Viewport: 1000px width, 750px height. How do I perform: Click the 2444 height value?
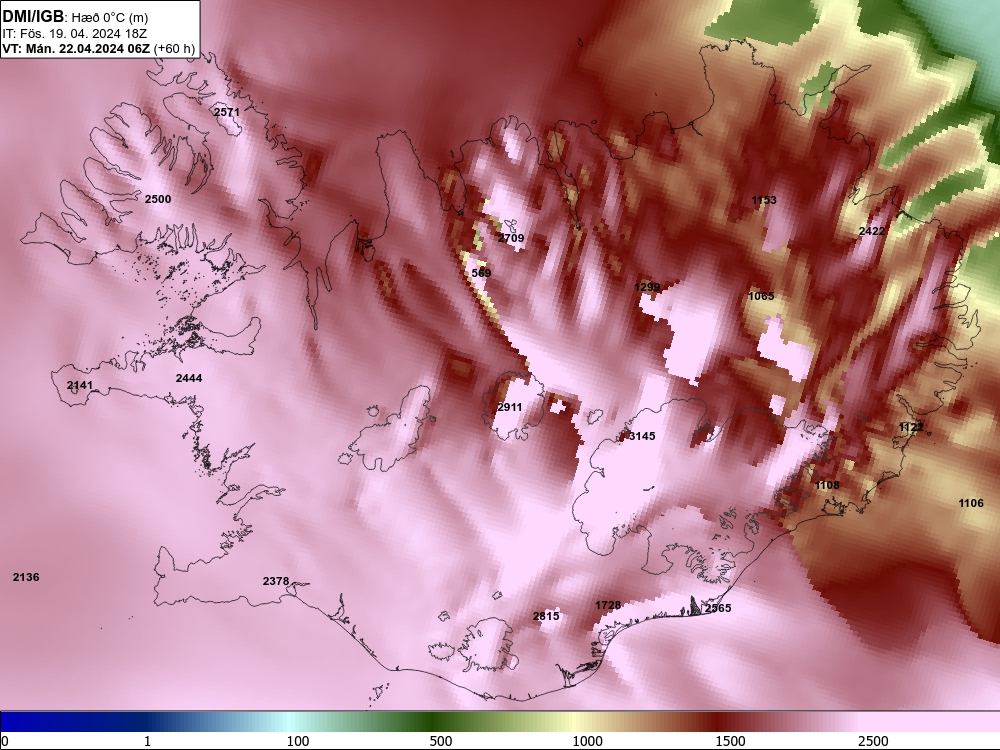click(189, 378)
